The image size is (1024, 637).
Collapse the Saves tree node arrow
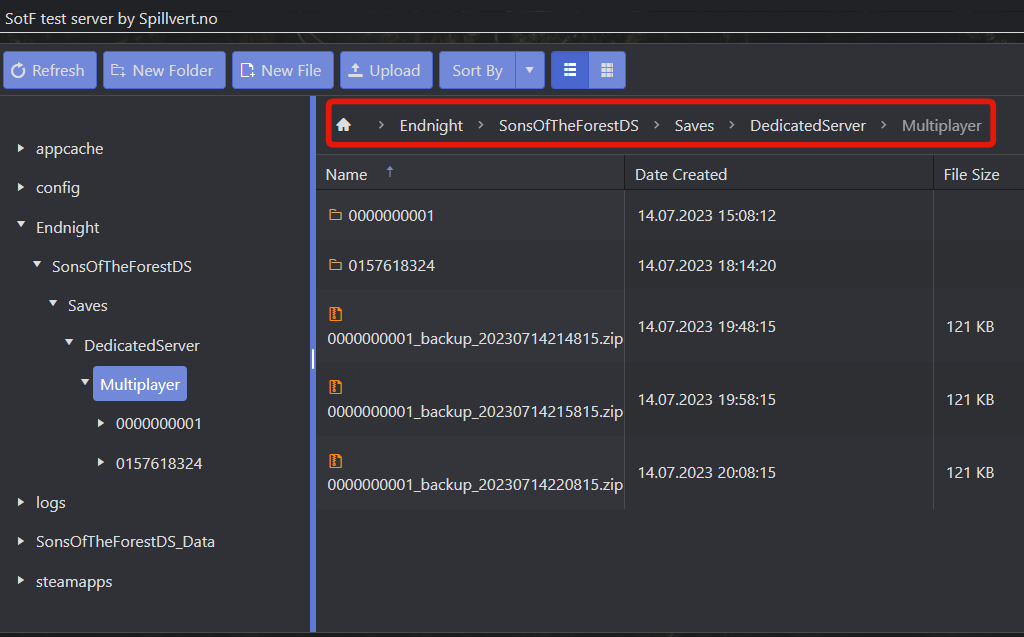[x=53, y=303]
